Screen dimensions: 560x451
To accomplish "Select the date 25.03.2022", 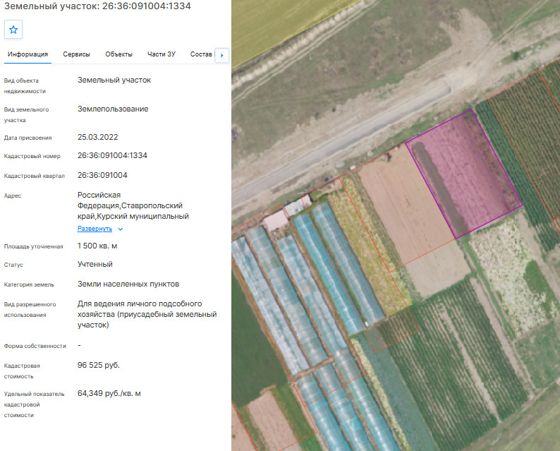I will (98, 137).
